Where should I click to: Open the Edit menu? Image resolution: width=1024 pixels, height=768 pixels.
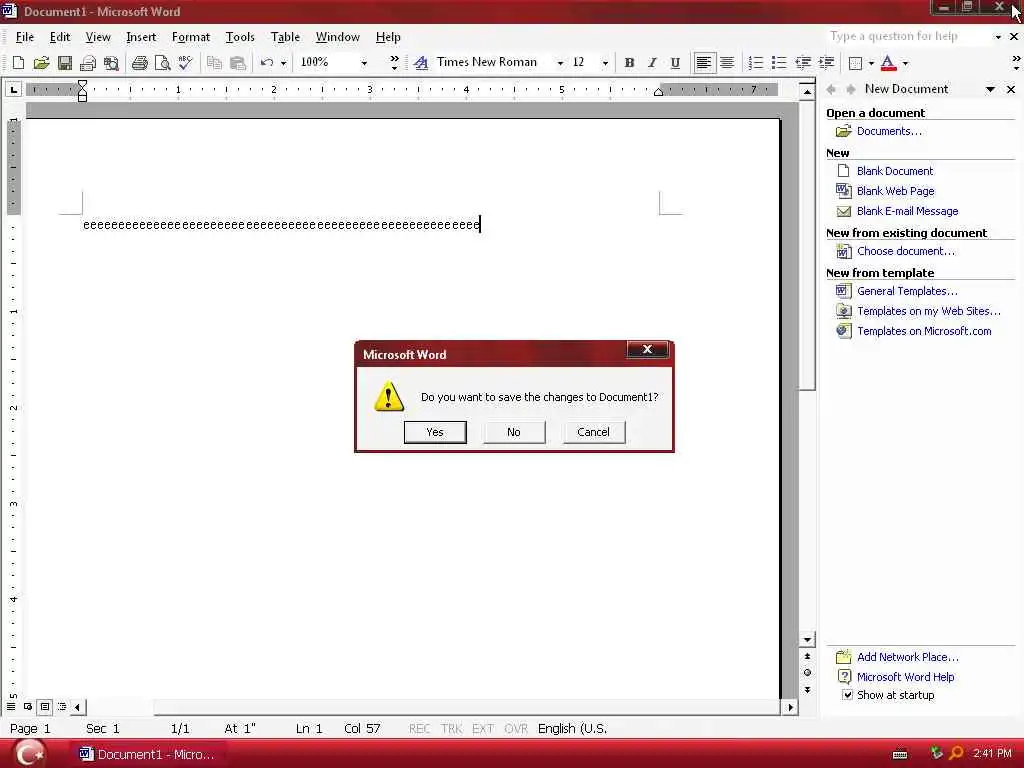click(x=59, y=37)
